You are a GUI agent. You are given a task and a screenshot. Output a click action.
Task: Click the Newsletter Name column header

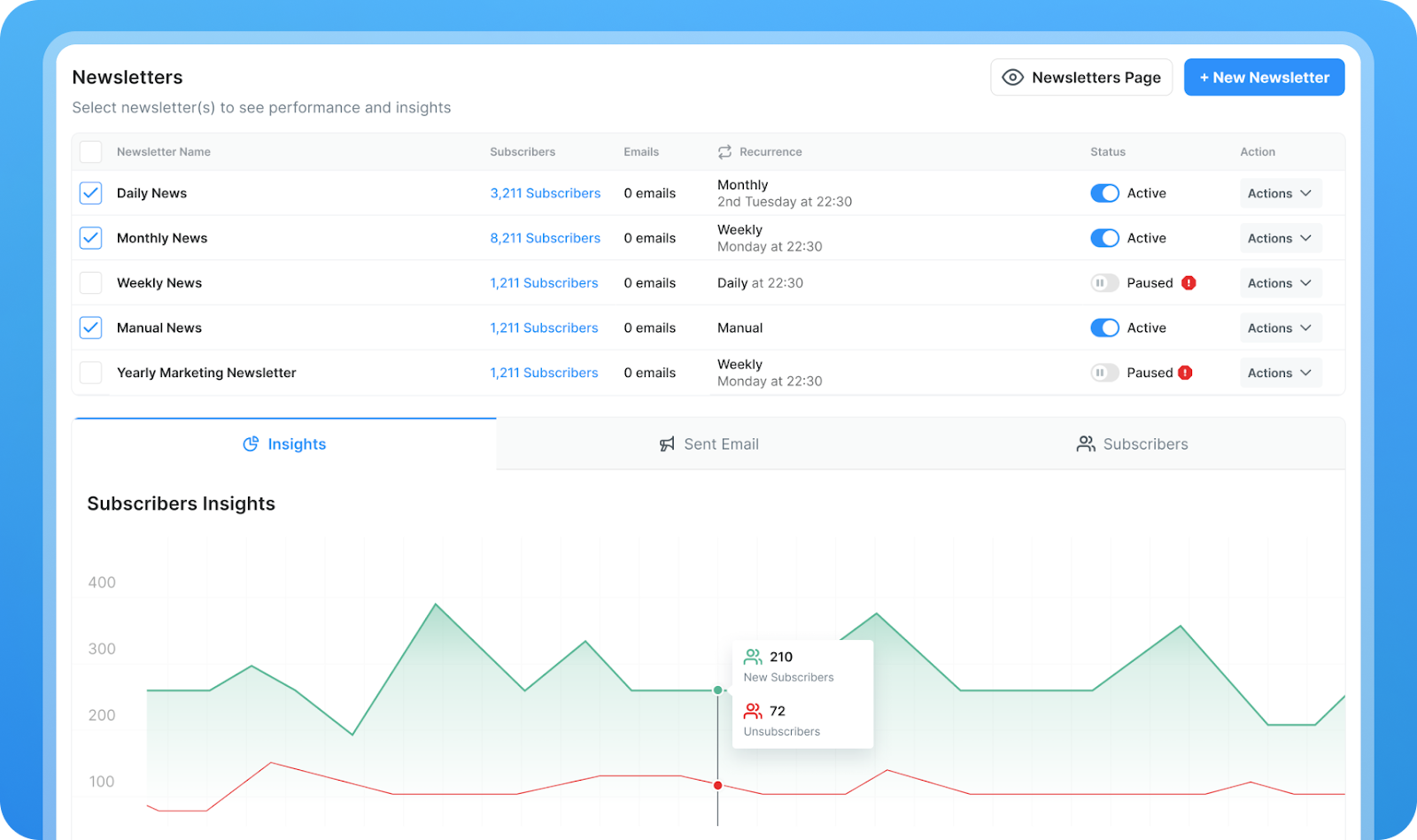164,152
